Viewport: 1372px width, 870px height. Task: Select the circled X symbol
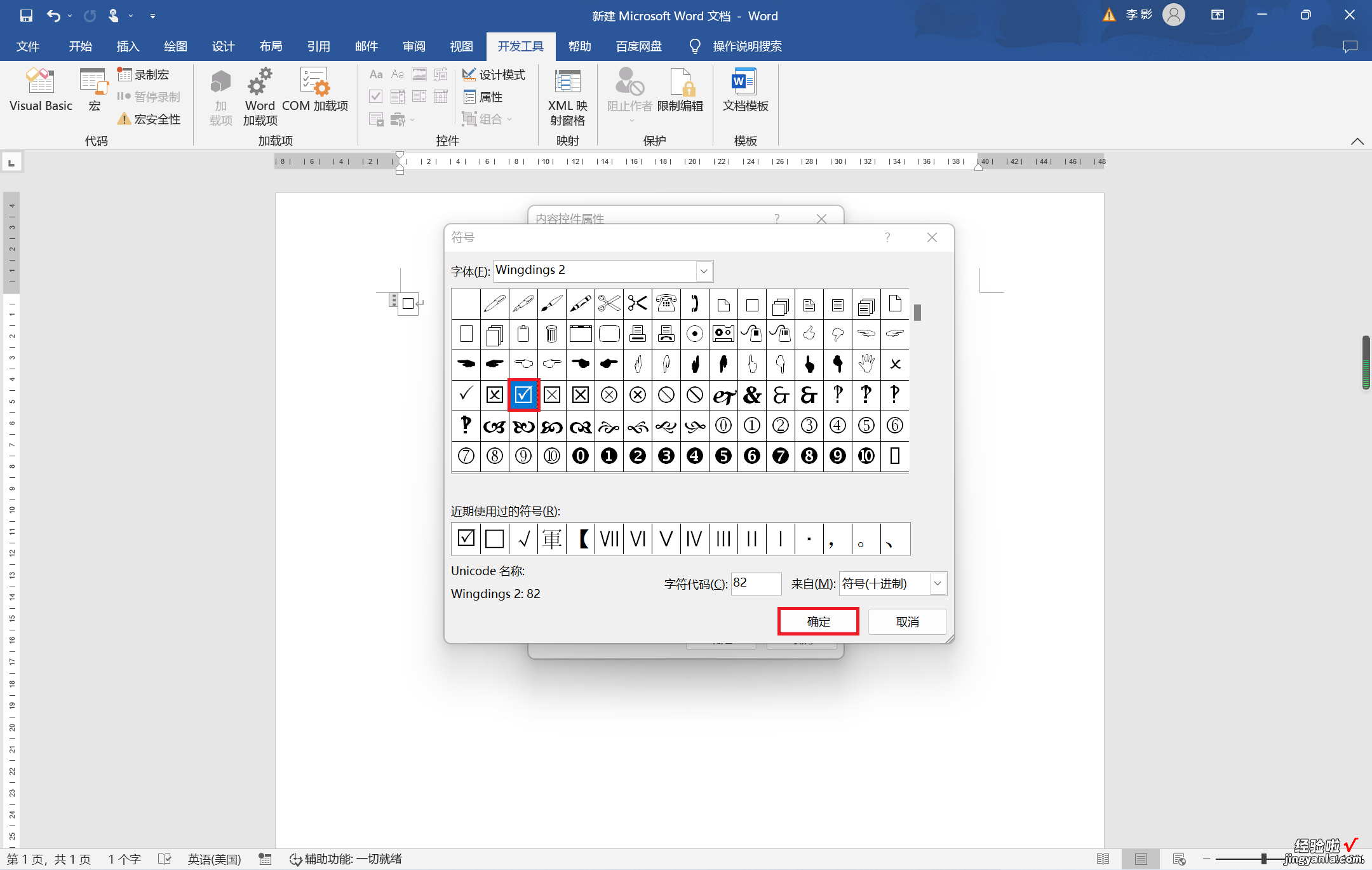[609, 395]
